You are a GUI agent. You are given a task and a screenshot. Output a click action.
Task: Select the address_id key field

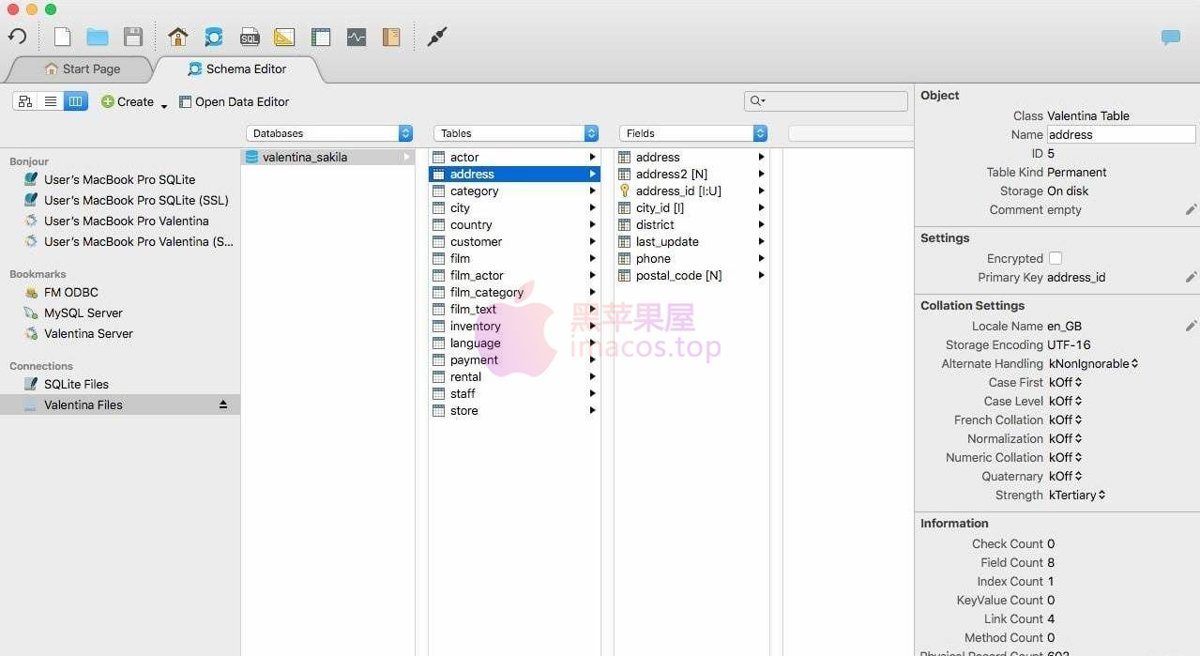coord(692,191)
